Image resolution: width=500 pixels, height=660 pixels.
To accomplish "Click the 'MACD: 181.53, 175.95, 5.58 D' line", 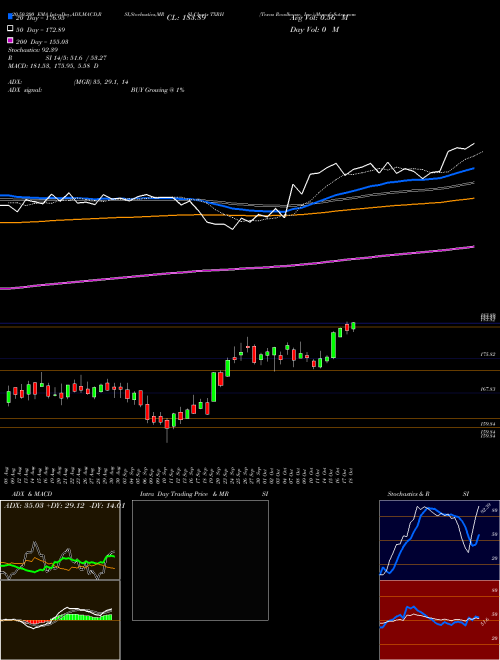I will 53,66.
